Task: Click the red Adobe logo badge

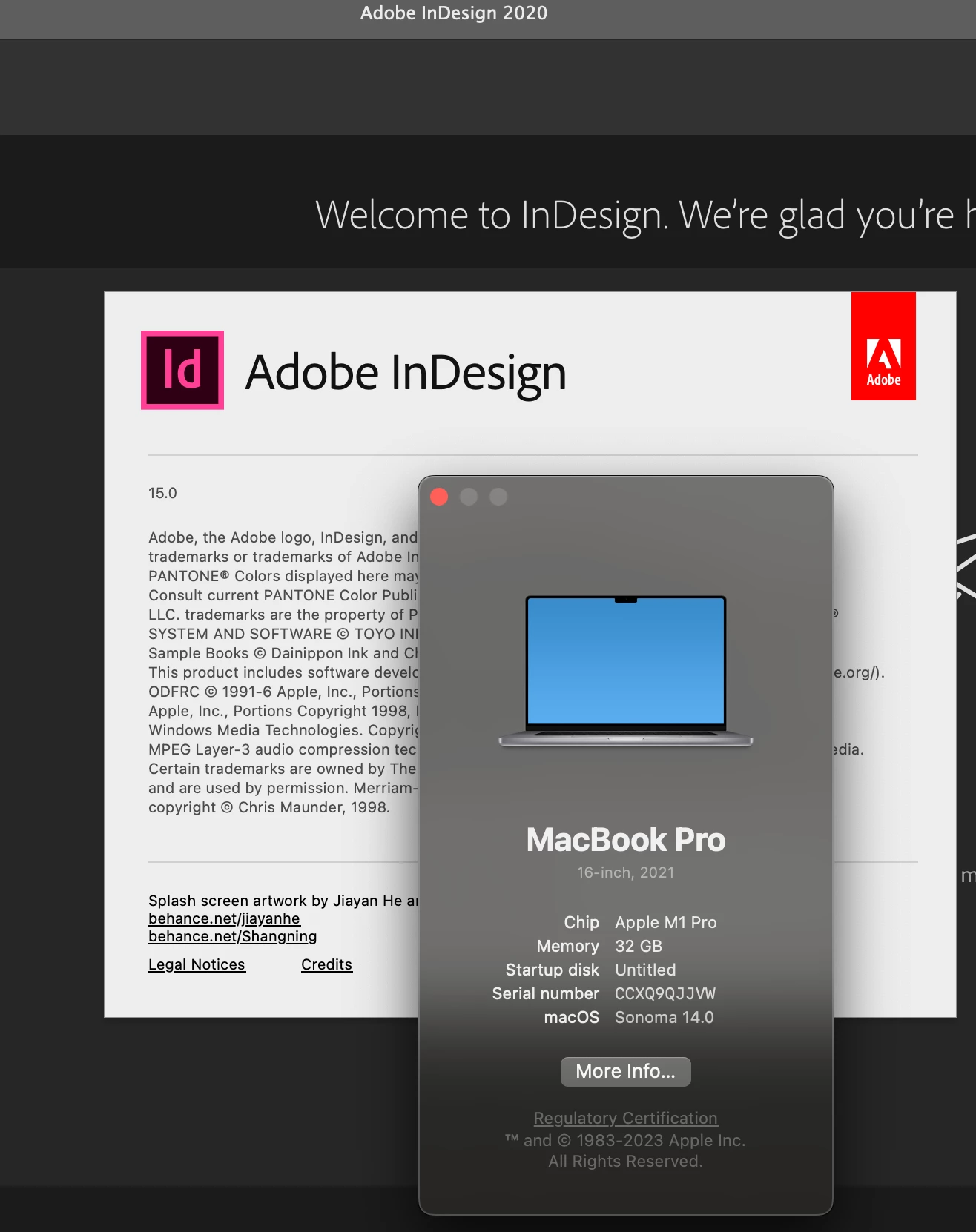Action: click(883, 346)
